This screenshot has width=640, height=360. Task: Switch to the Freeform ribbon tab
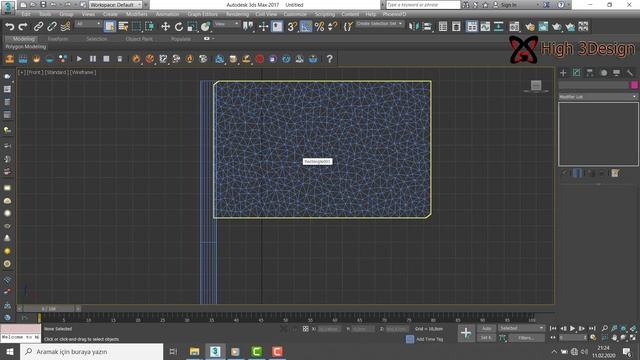pos(58,39)
